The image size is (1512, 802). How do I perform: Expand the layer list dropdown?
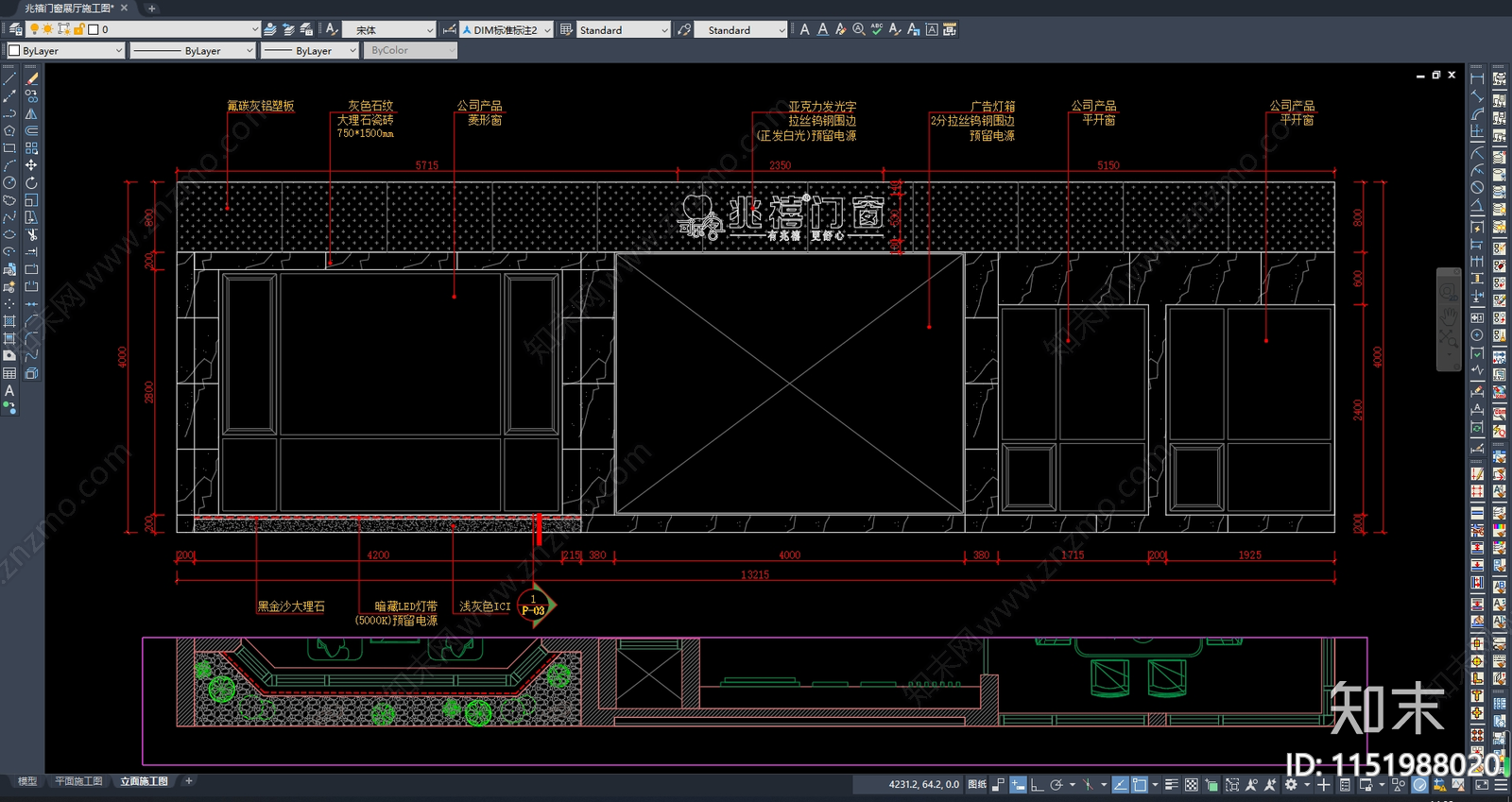click(x=254, y=29)
